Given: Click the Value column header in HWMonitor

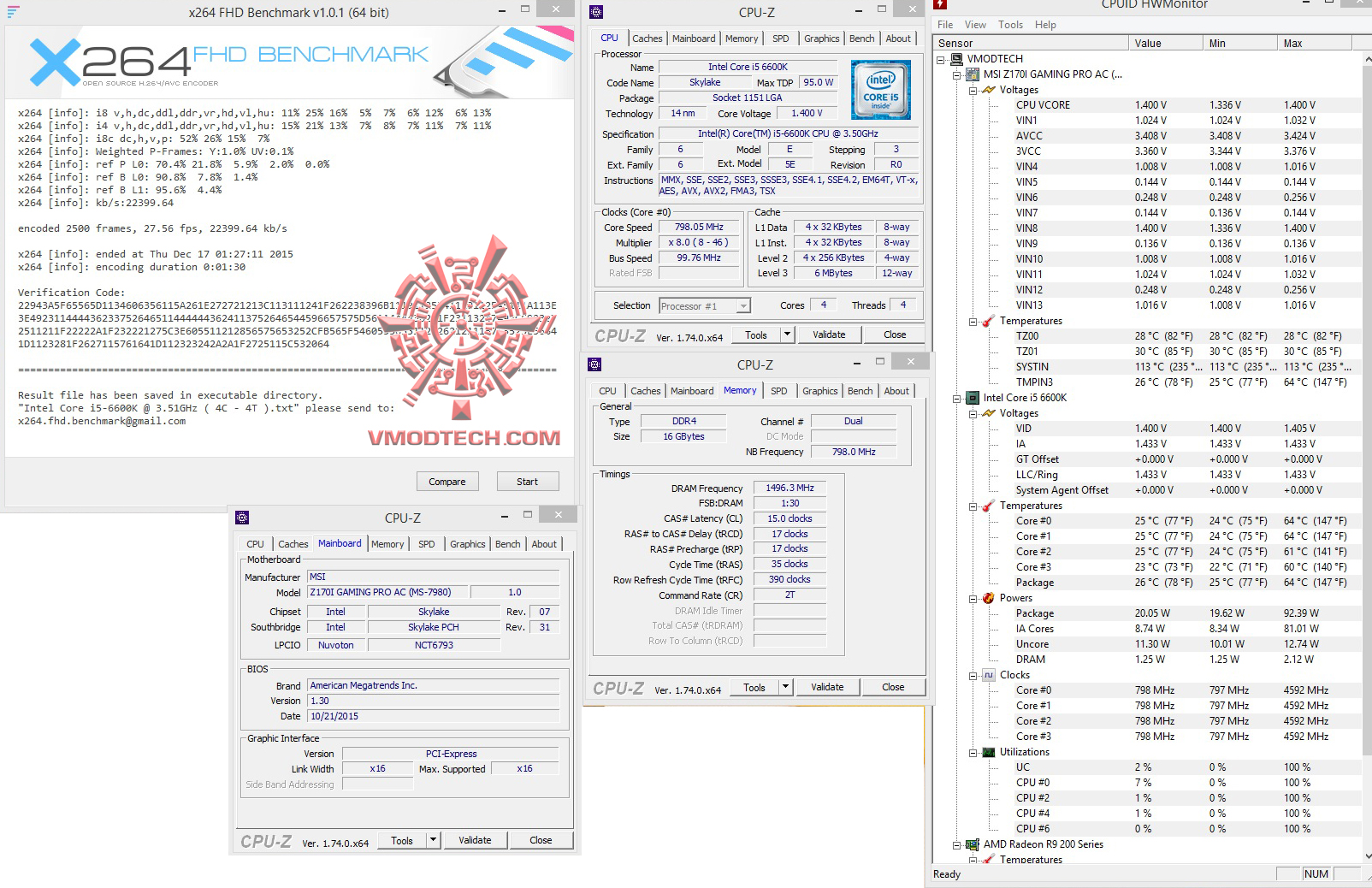Looking at the screenshot, I should [1165, 43].
